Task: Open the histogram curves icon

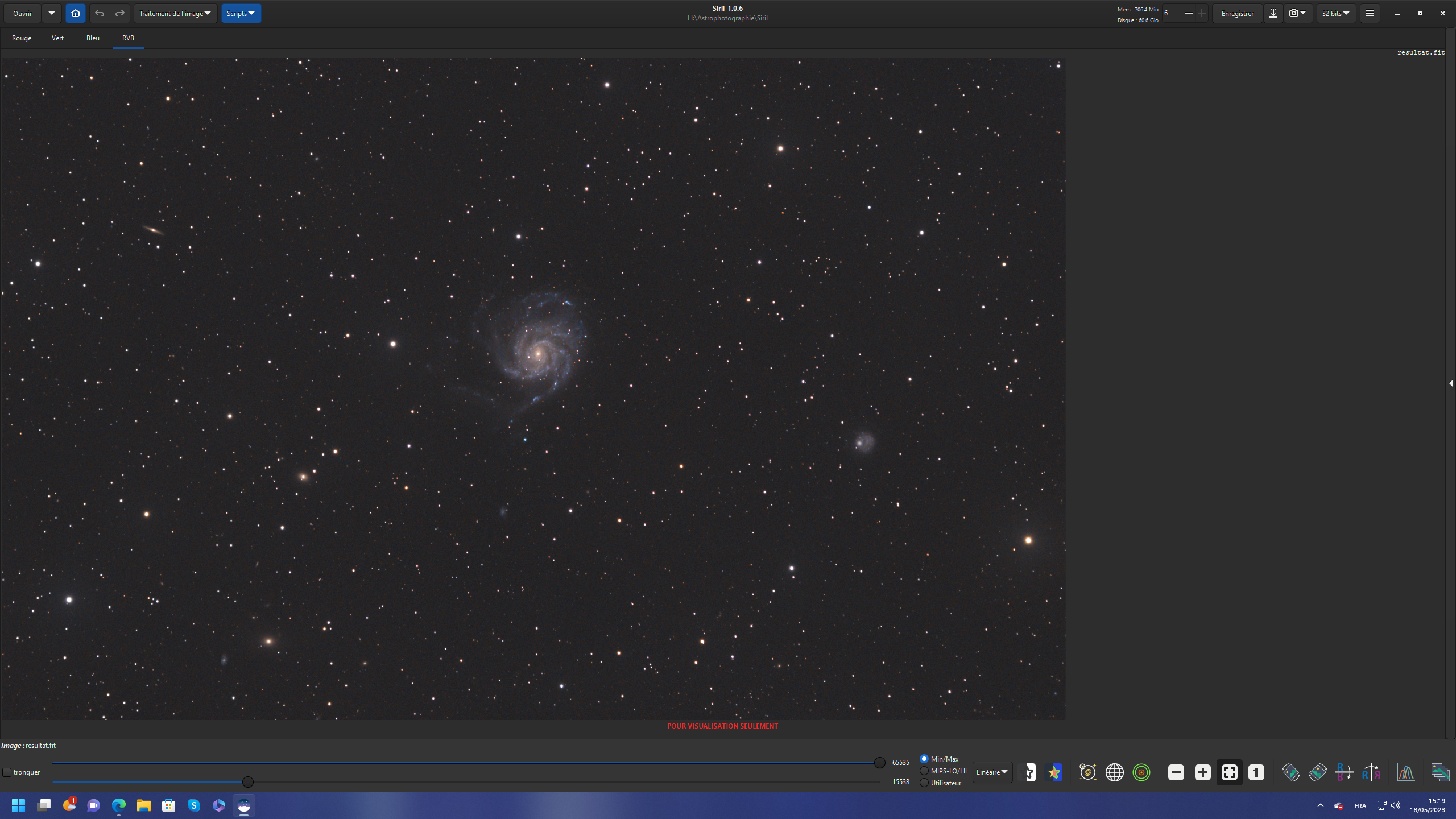Action: 1405,772
